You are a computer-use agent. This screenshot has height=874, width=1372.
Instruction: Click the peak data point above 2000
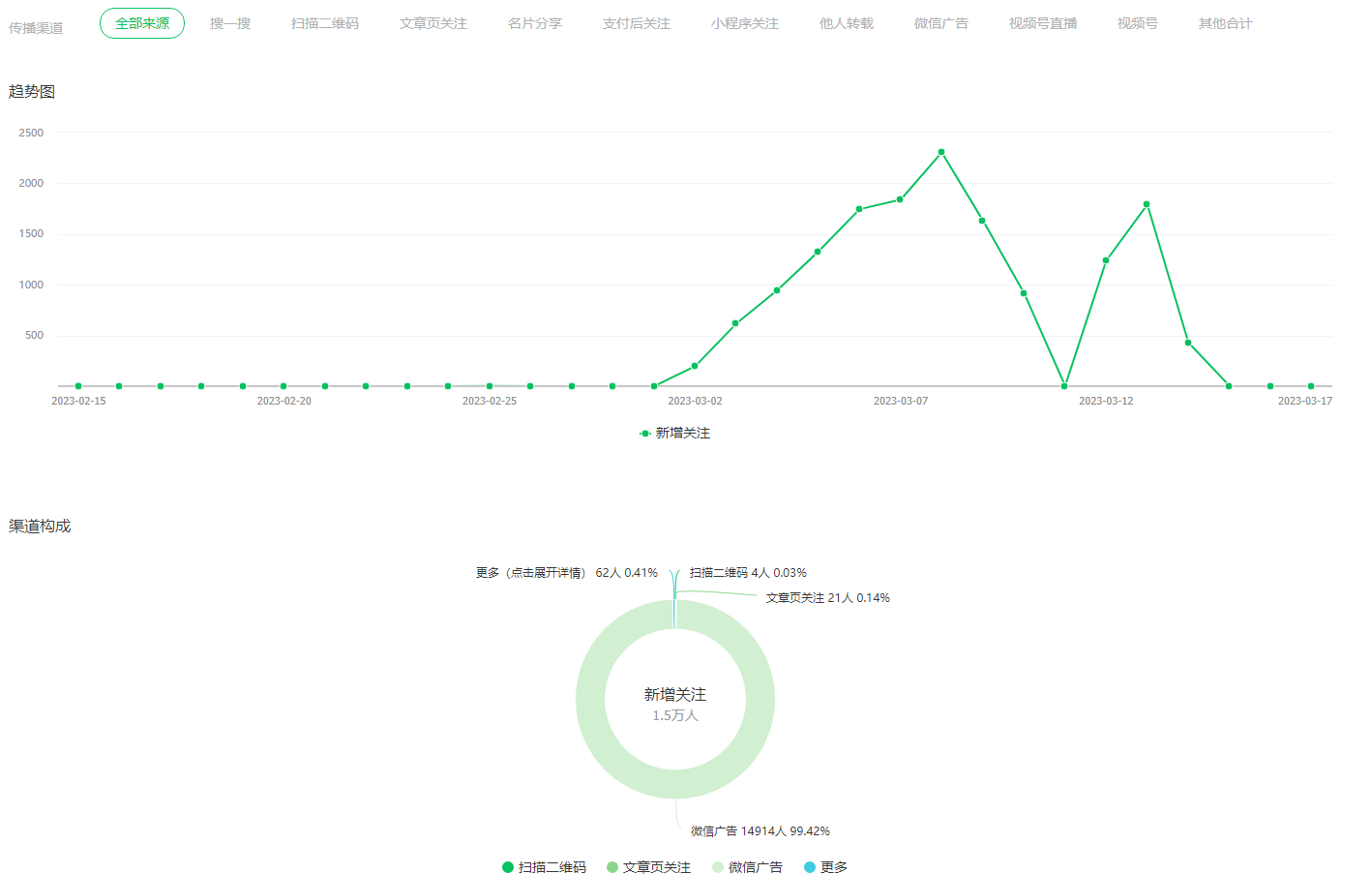941,152
